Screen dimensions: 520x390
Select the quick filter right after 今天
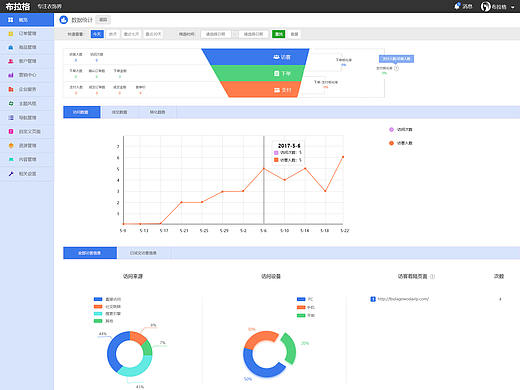click(x=113, y=34)
